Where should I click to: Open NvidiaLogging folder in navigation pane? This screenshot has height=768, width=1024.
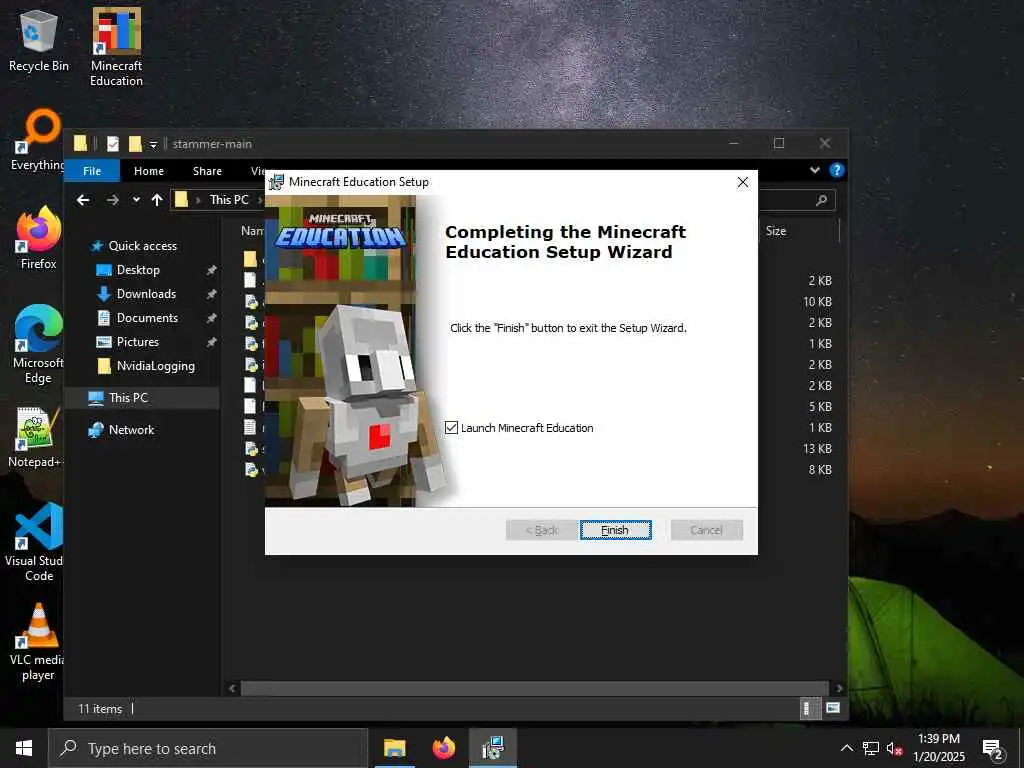click(155, 366)
